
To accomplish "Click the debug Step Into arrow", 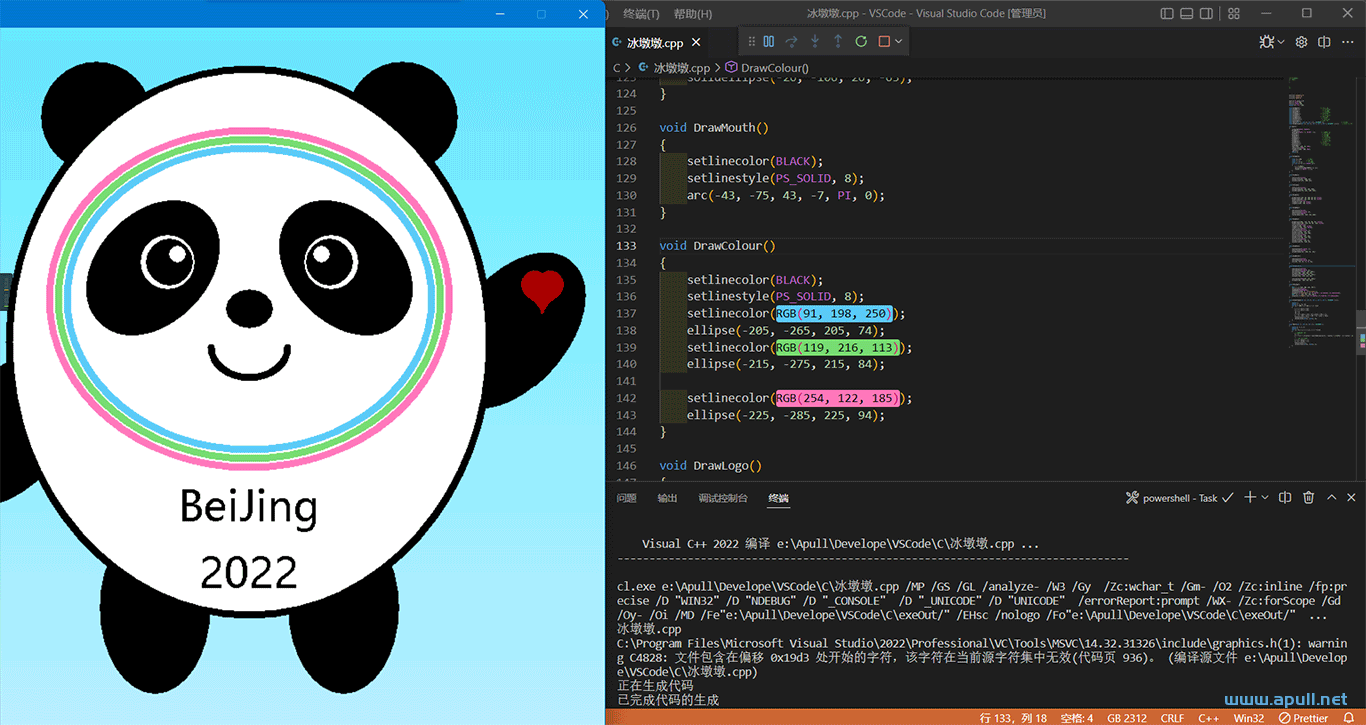I will coord(815,42).
